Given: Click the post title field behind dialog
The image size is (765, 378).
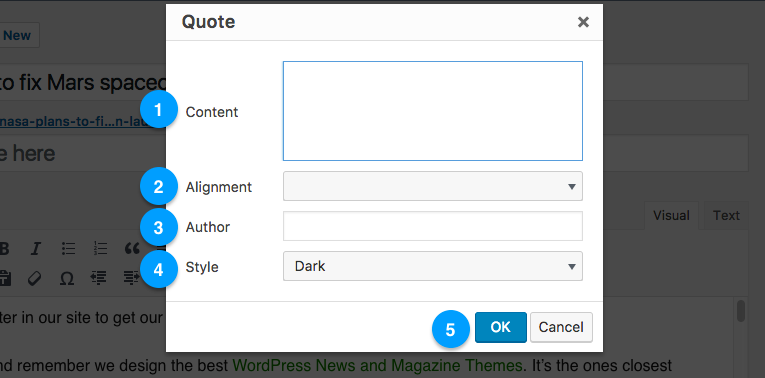Looking at the screenshot, I should coord(83,82).
